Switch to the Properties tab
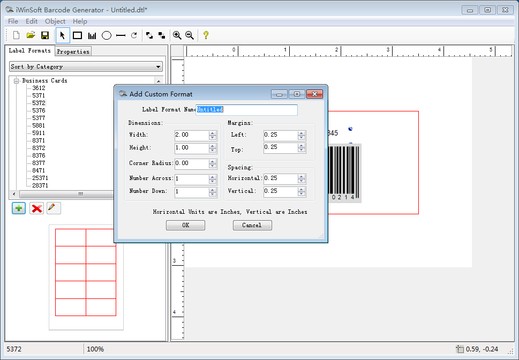This screenshot has height=360, width=519. pyautogui.click(x=73, y=52)
